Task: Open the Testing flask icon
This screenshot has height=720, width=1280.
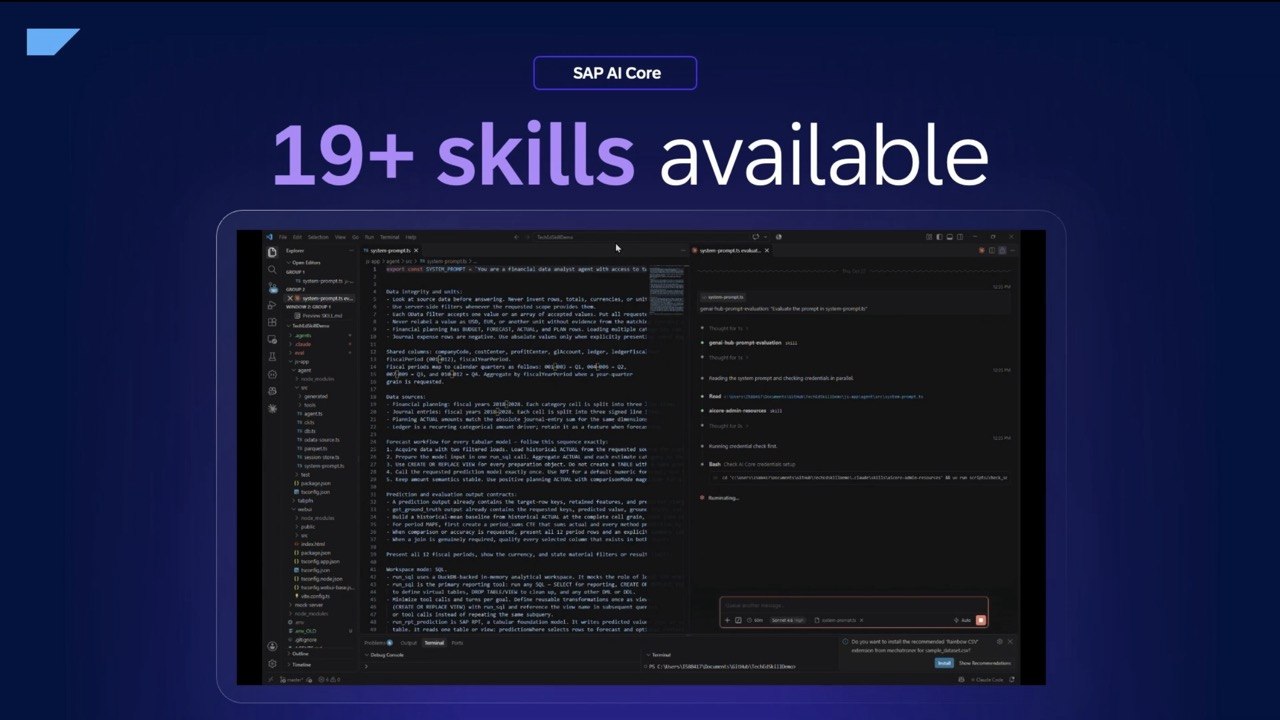Action: [x=272, y=356]
